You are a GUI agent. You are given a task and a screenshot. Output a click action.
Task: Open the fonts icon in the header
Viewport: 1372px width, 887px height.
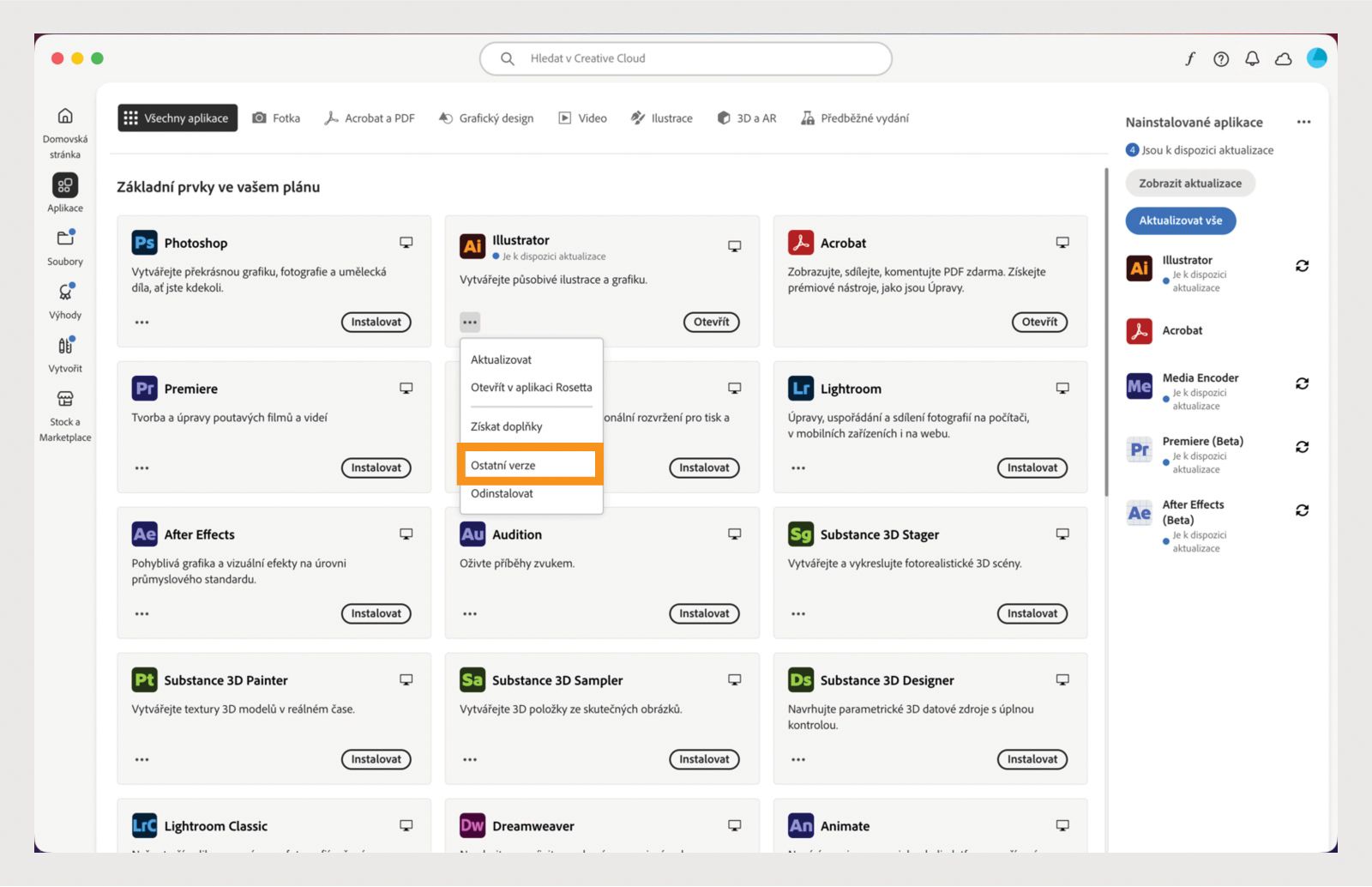pos(1190,58)
